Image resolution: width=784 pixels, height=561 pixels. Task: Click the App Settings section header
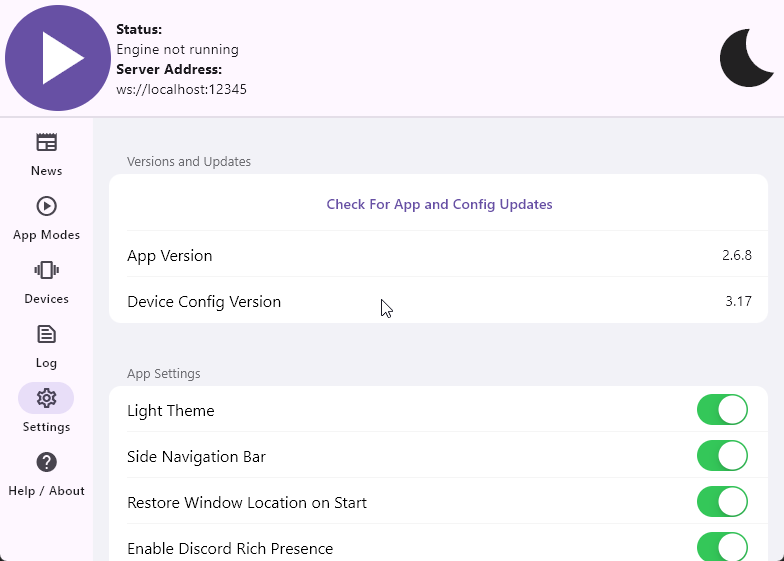coord(164,374)
